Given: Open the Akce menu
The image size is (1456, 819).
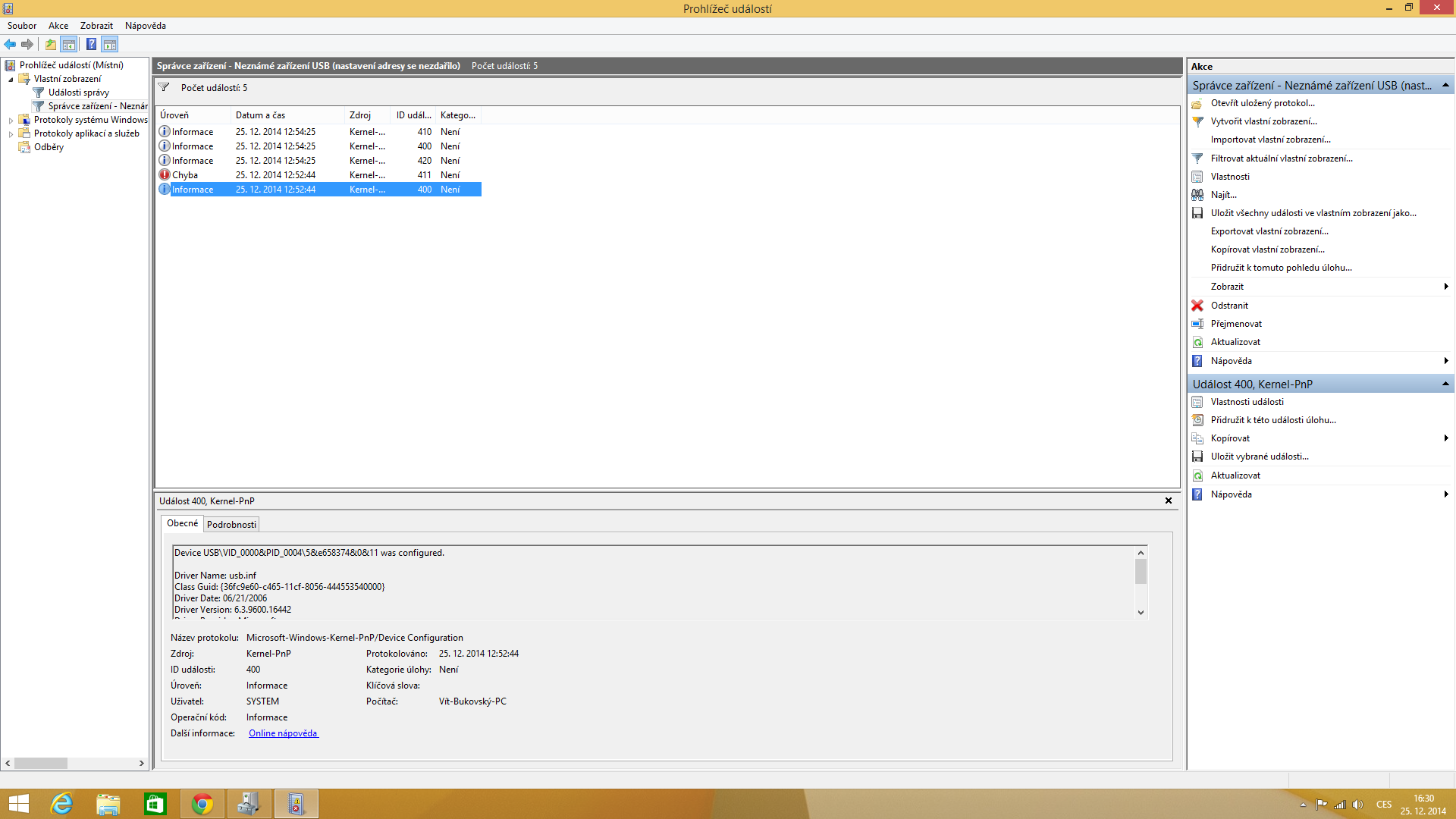Looking at the screenshot, I should pos(58,26).
